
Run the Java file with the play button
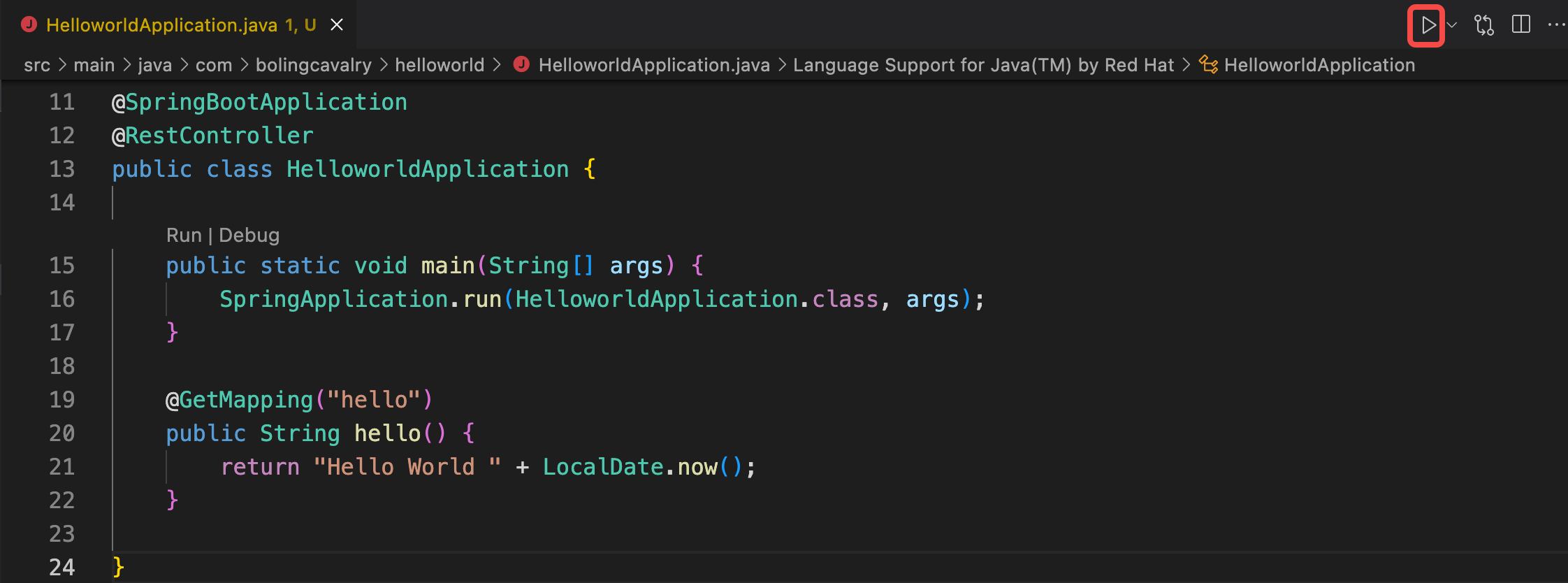[x=1428, y=26]
